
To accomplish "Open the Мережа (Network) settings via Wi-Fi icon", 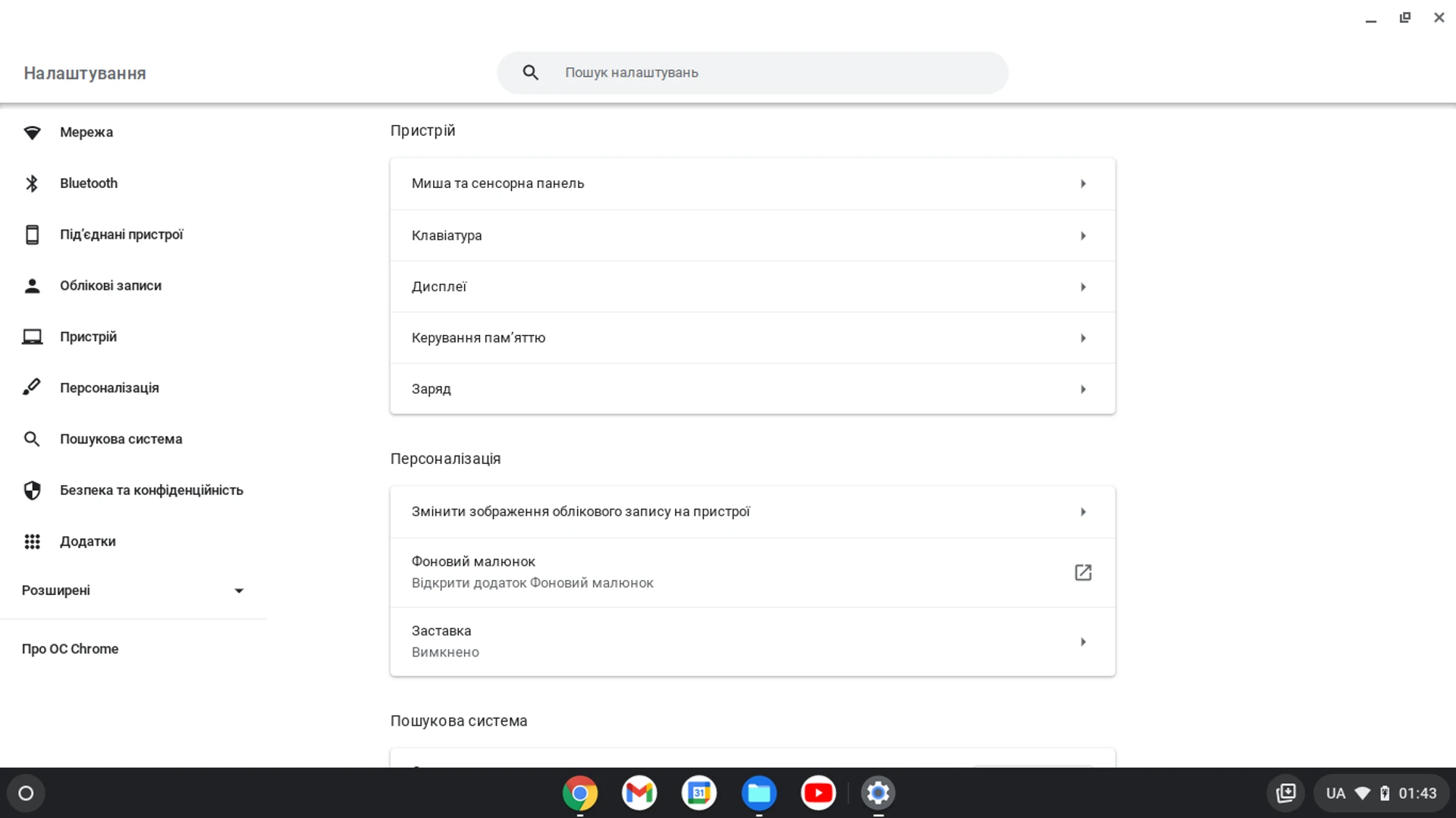I will pyautogui.click(x=33, y=132).
